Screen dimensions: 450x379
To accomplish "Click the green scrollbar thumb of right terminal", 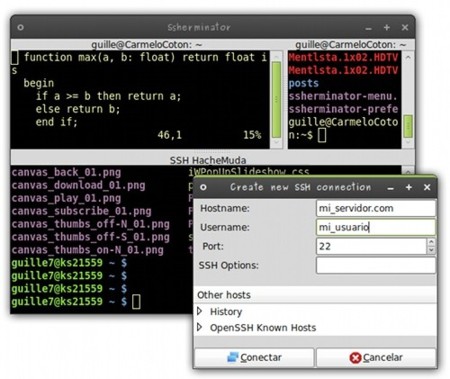I will point(408,126).
